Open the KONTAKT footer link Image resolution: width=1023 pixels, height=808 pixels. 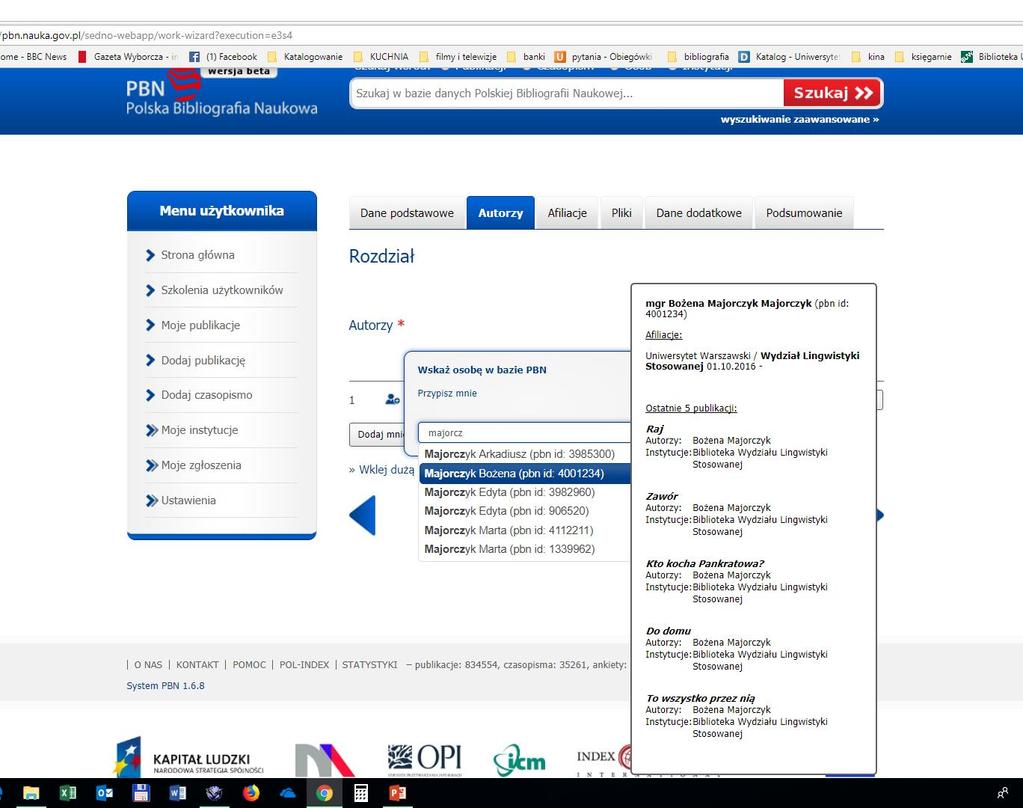197,664
